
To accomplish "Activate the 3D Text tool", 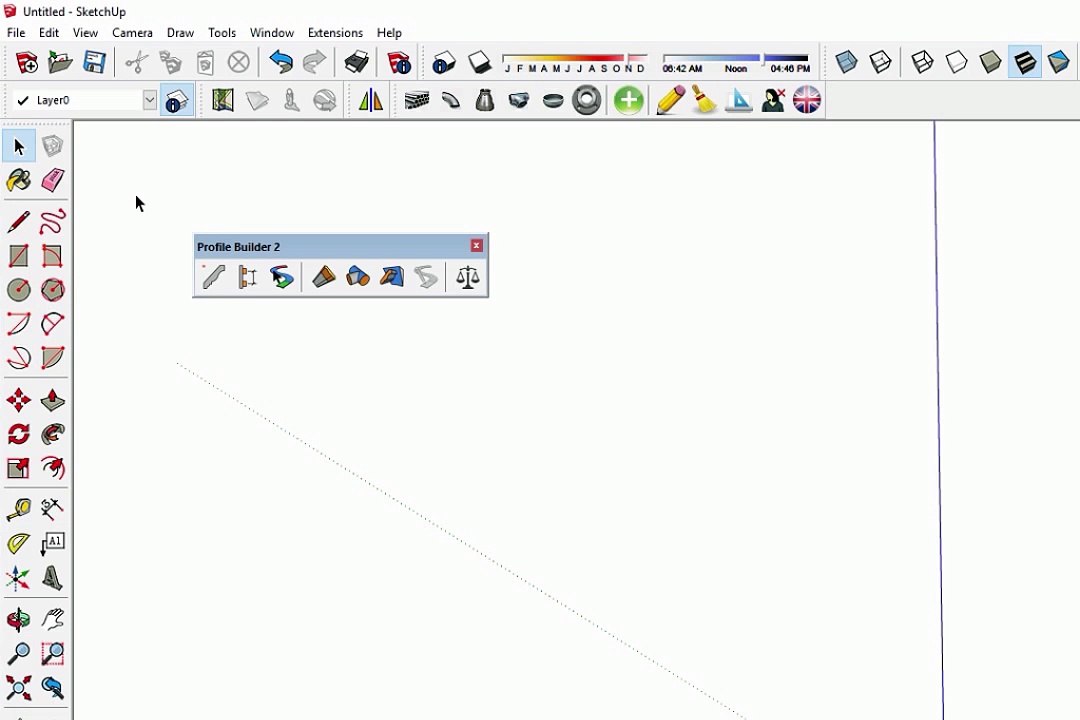I will [x=52, y=577].
